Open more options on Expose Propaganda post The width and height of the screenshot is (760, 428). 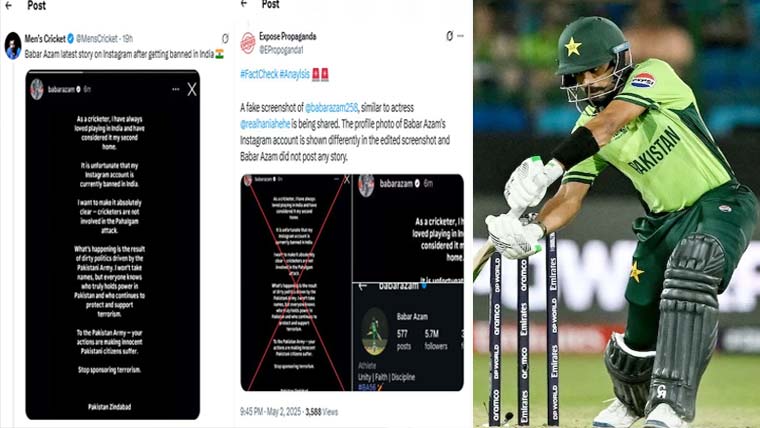tap(460, 36)
